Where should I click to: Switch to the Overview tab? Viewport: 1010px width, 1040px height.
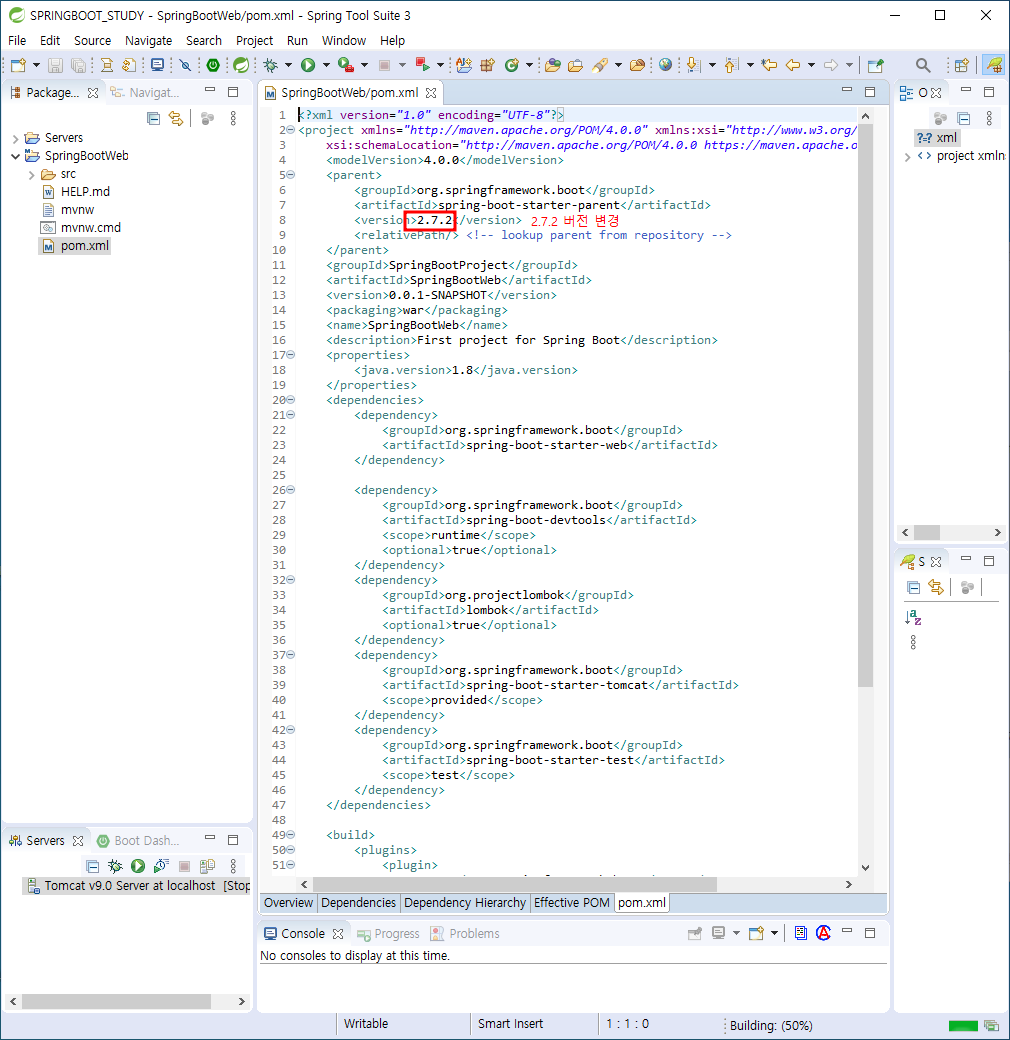pyautogui.click(x=288, y=903)
